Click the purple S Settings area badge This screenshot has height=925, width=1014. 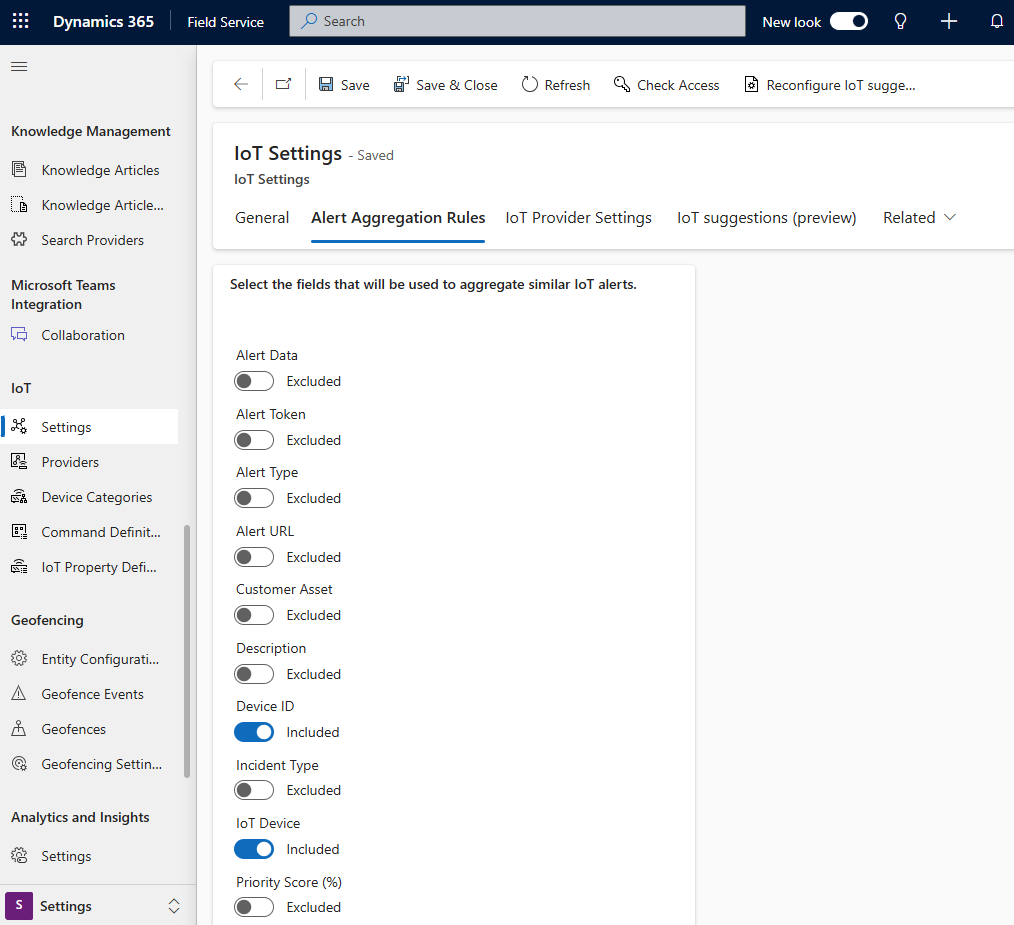click(19, 906)
